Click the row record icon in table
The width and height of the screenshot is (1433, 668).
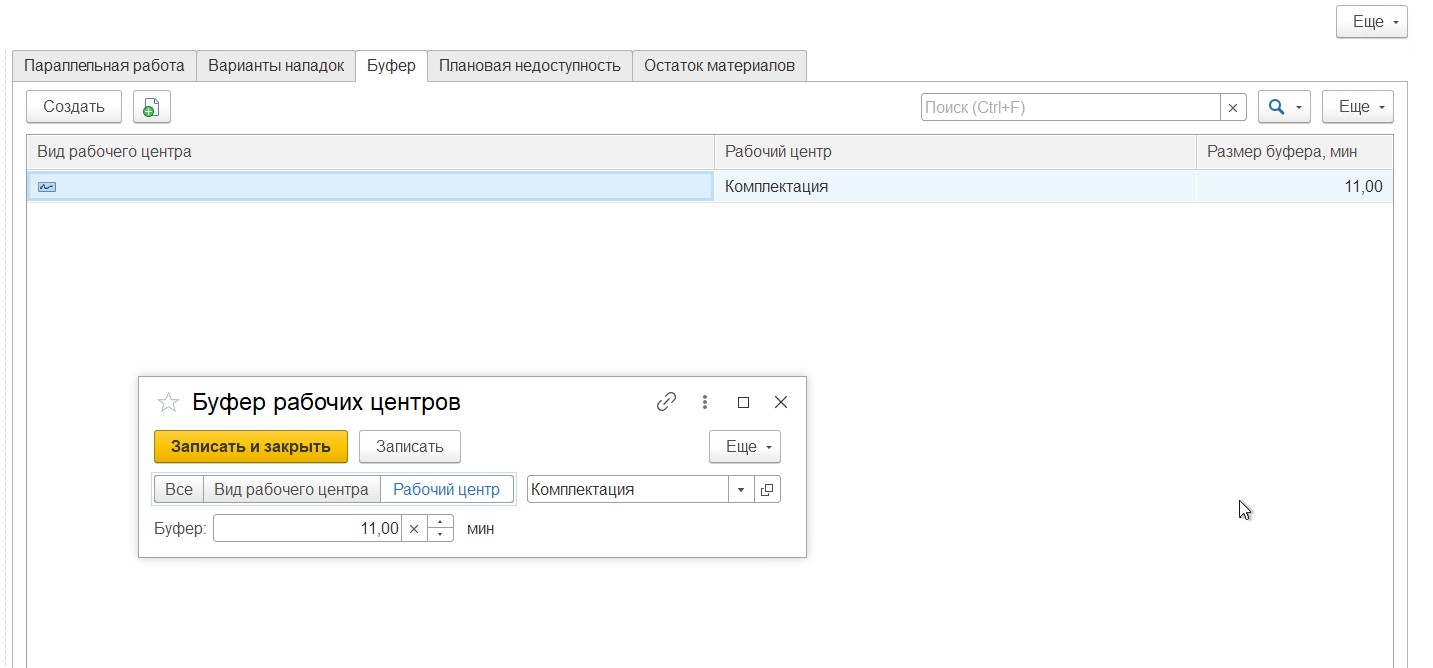47,187
